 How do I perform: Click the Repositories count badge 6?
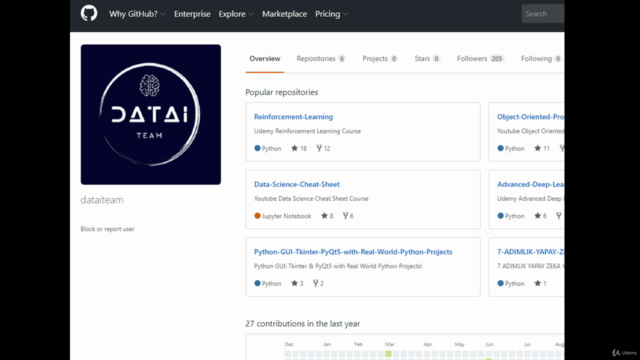pos(342,59)
